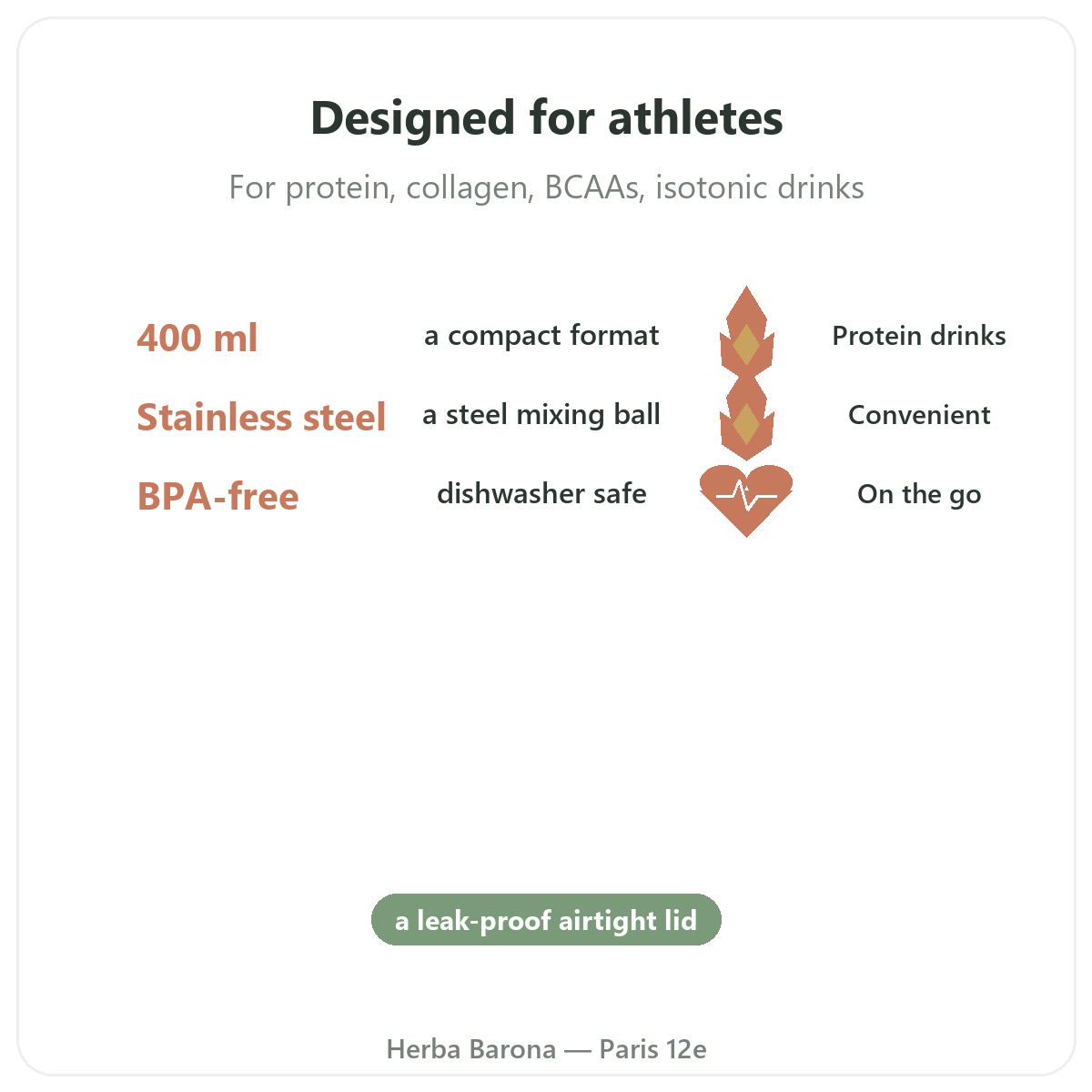
Task: Click the Paris 12e text in footer
Action: click(x=652, y=1049)
